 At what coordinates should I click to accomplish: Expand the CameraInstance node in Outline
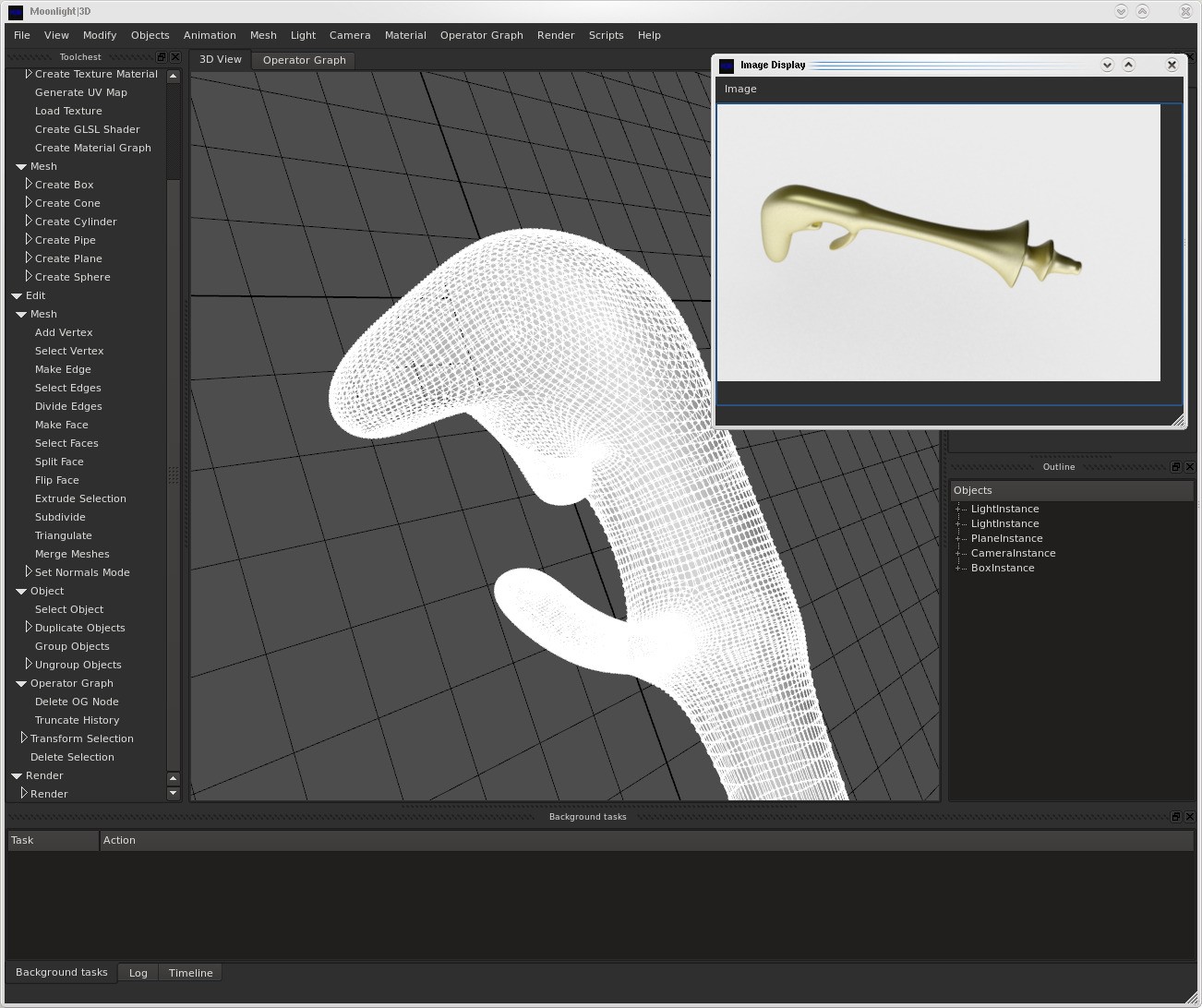958,554
